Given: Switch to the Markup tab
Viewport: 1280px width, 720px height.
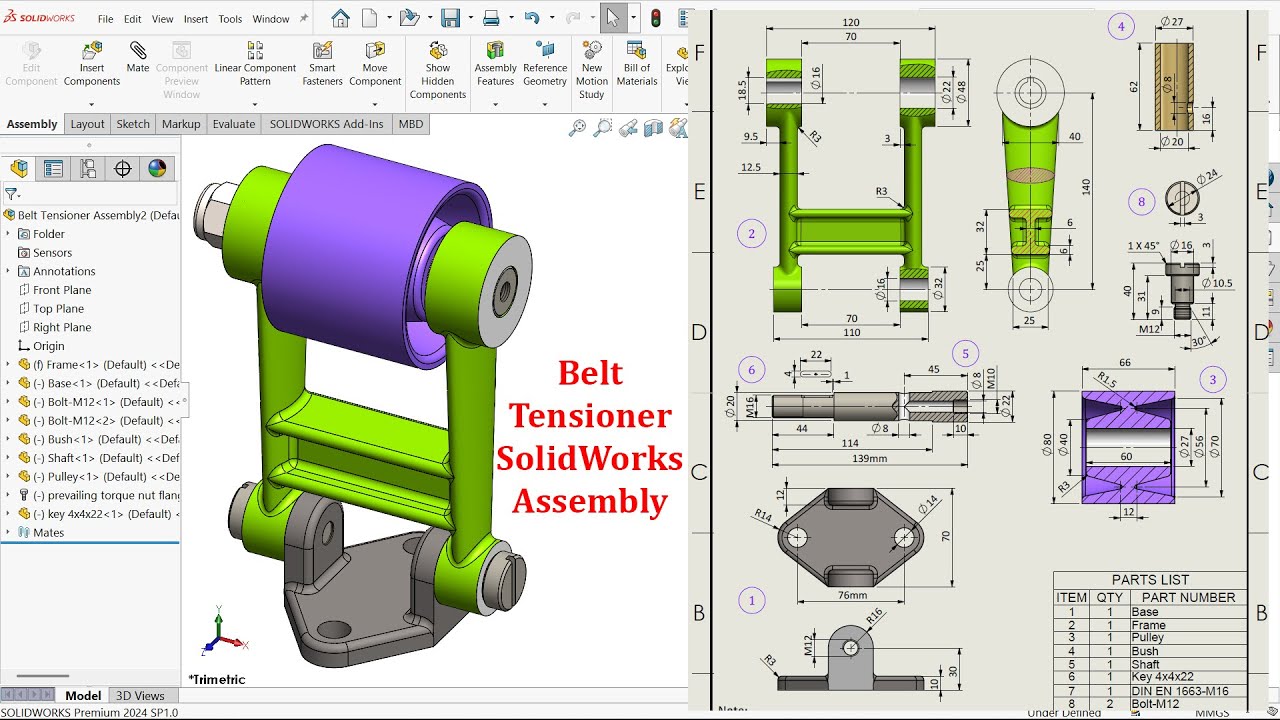Looking at the screenshot, I should tap(181, 124).
